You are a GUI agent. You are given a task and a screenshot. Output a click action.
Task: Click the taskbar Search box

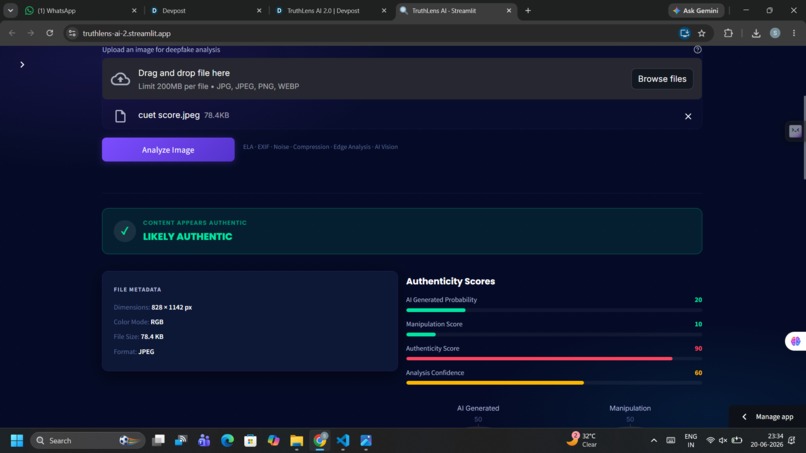pyautogui.click(x=87, y=441)
